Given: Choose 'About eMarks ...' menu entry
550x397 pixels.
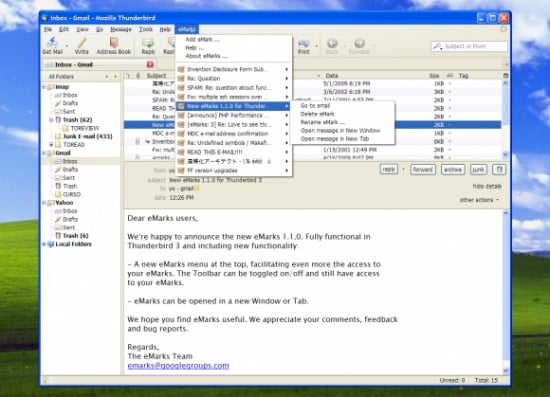Looking at the screenshot, I should 206,56.
